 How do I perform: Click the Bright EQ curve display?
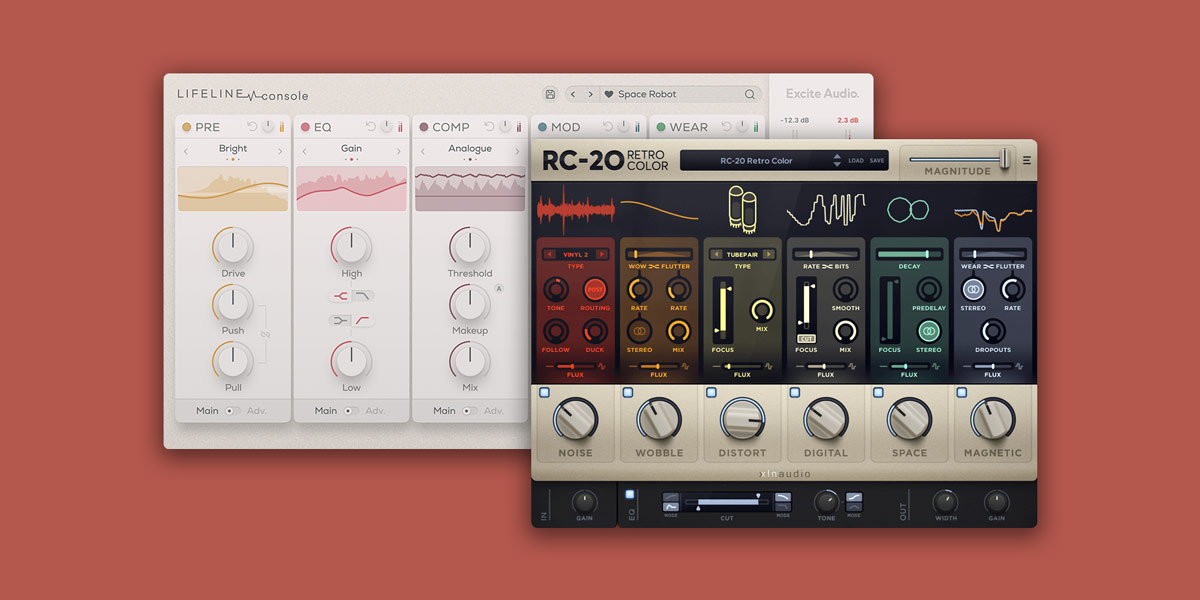coord(233,188)
